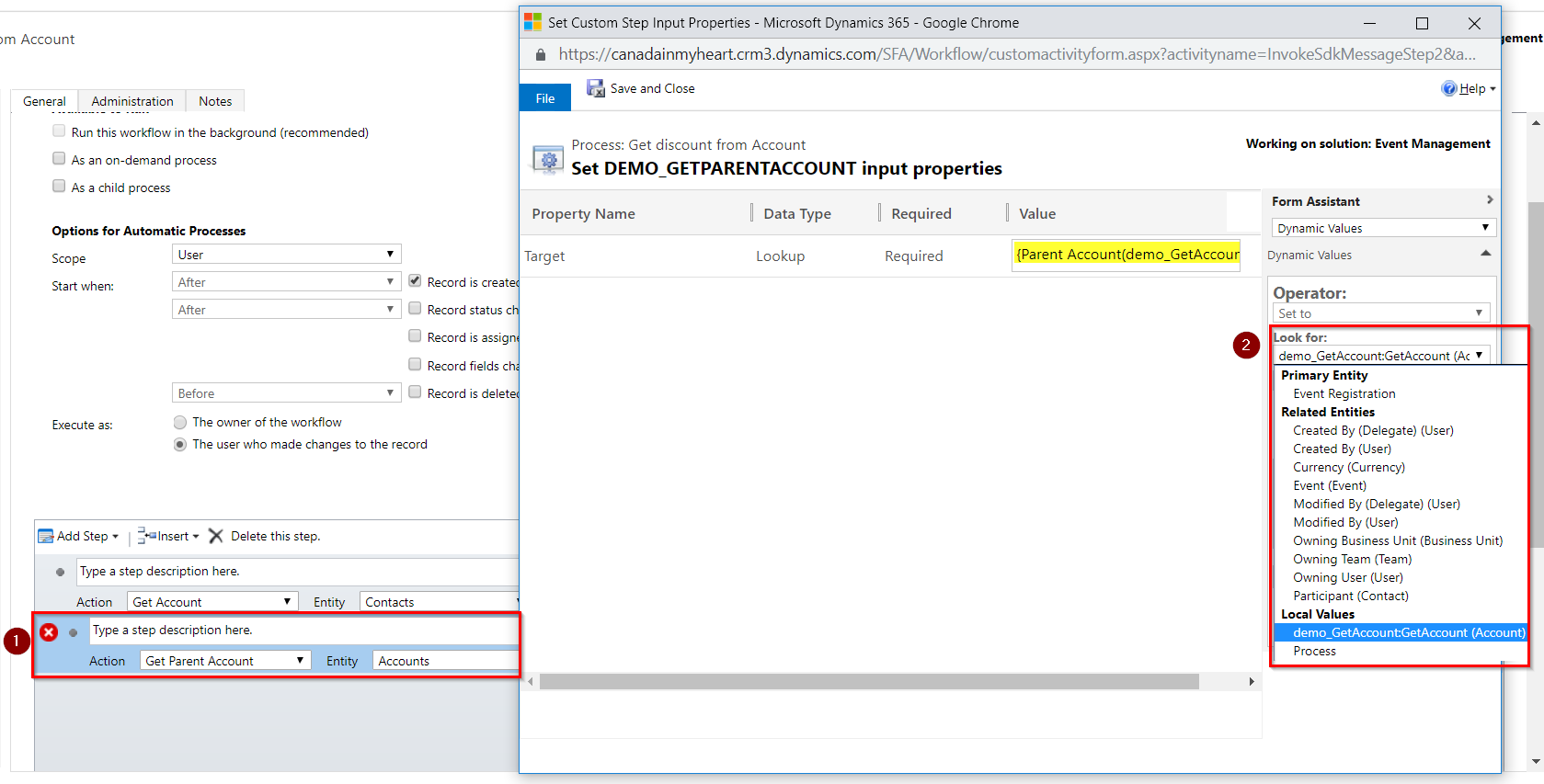The height and width of the screenshot is (784, 1544).
Task: Select Participant (Contact) from the list
Action: click(x=1350, y=596)
